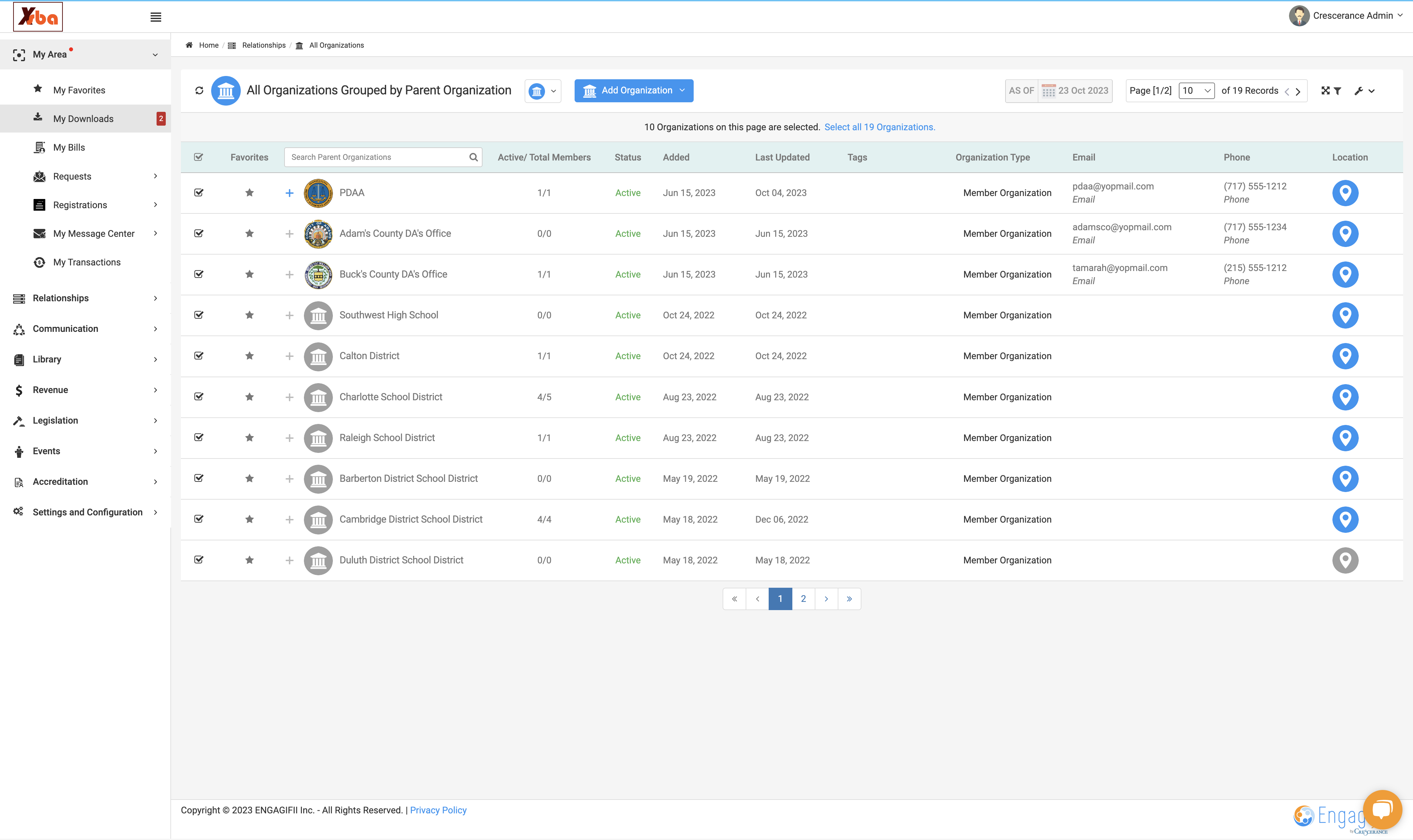
Task: Expand the PDAA row with plus
Action: 289,193
